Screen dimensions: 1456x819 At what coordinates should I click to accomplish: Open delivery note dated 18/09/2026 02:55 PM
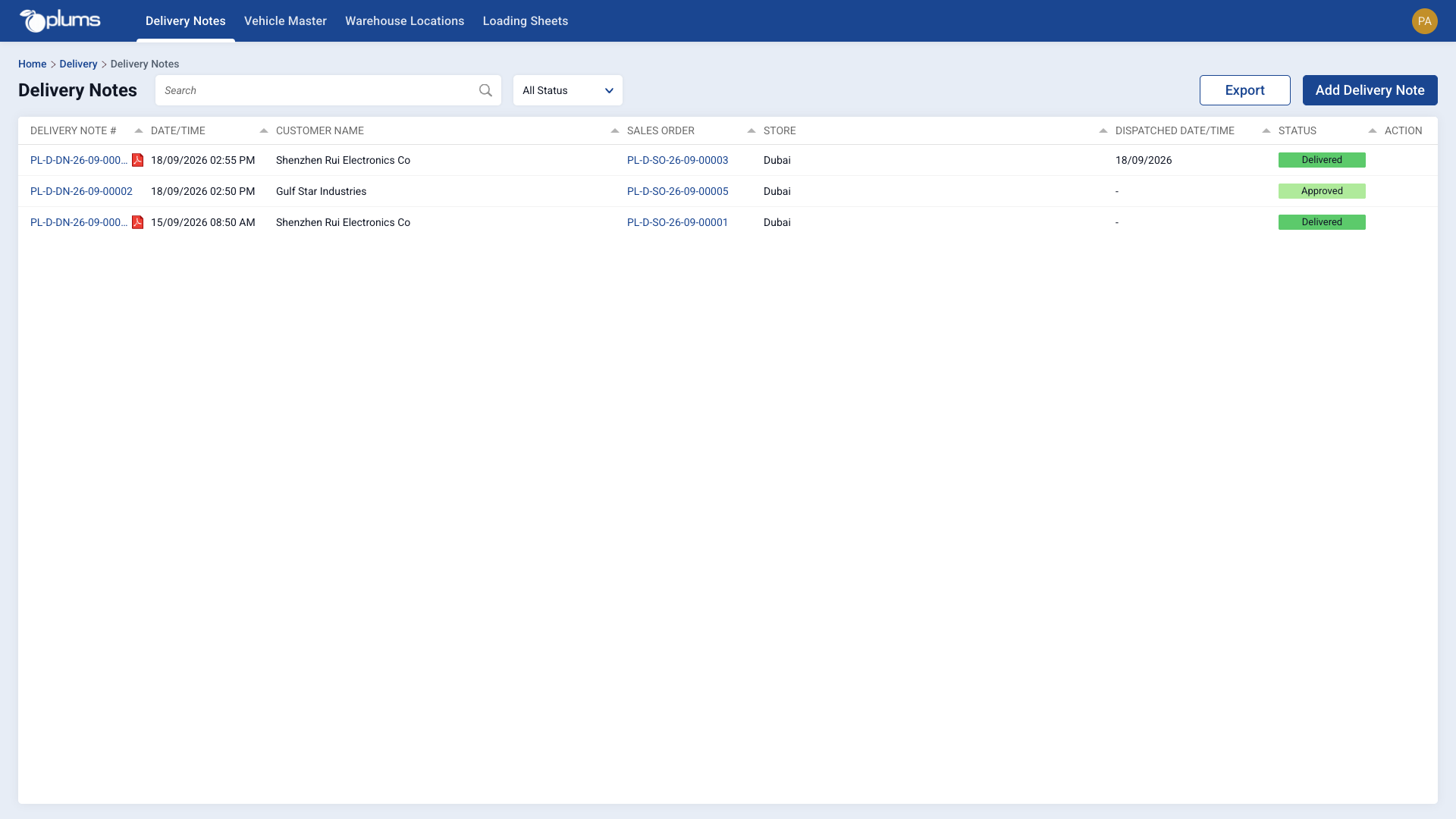point(79,160)
